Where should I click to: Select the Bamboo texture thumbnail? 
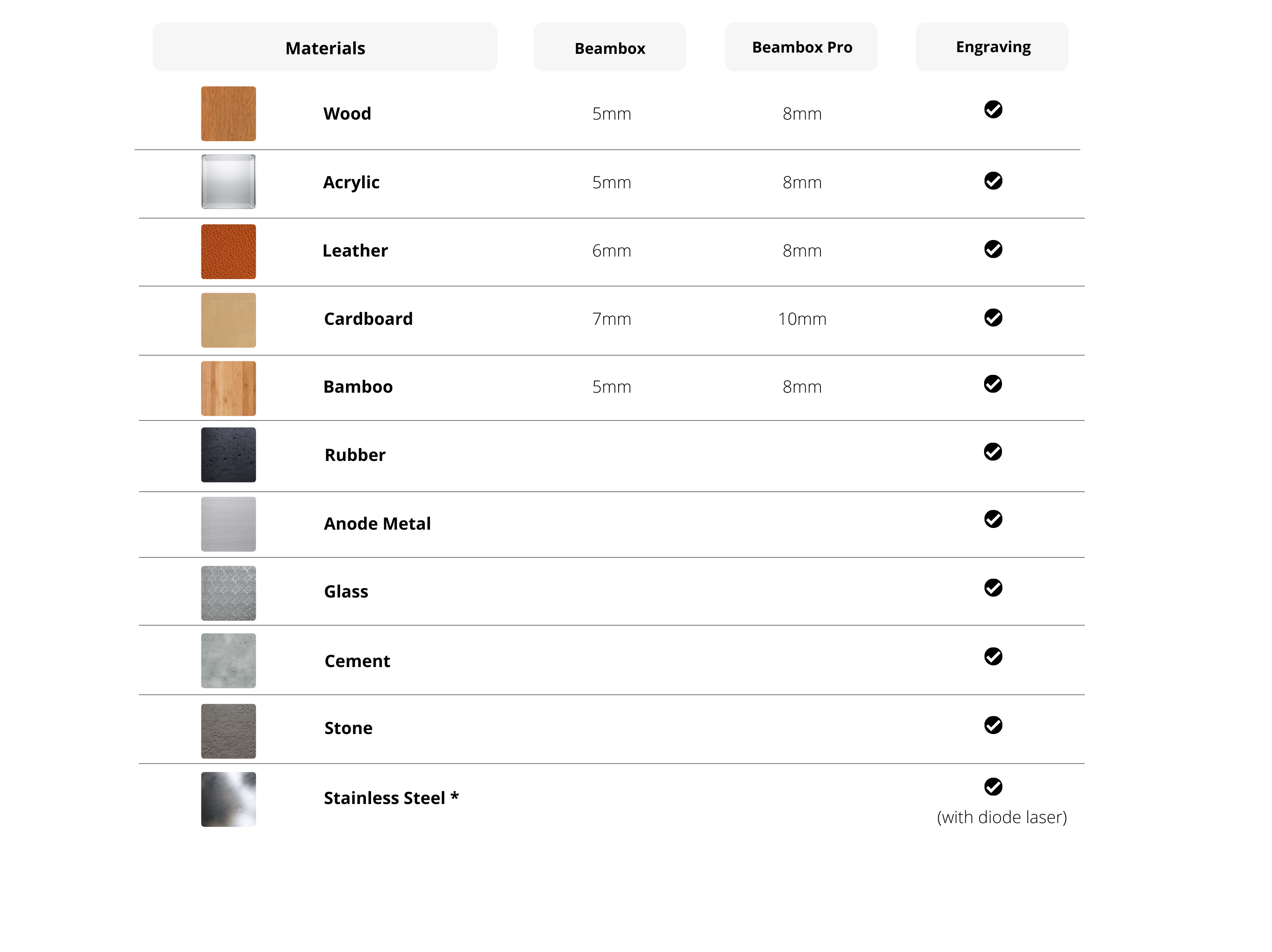(x=228, y=388)
